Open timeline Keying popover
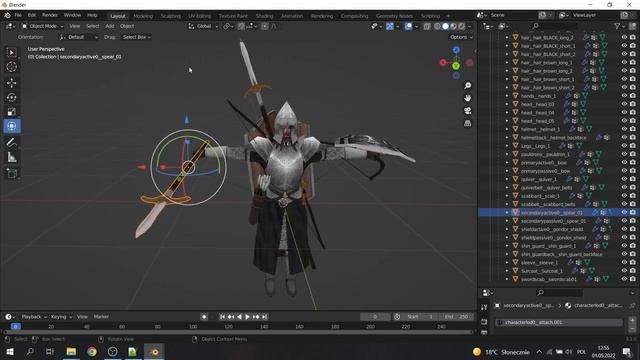 (x=61, y=316)
